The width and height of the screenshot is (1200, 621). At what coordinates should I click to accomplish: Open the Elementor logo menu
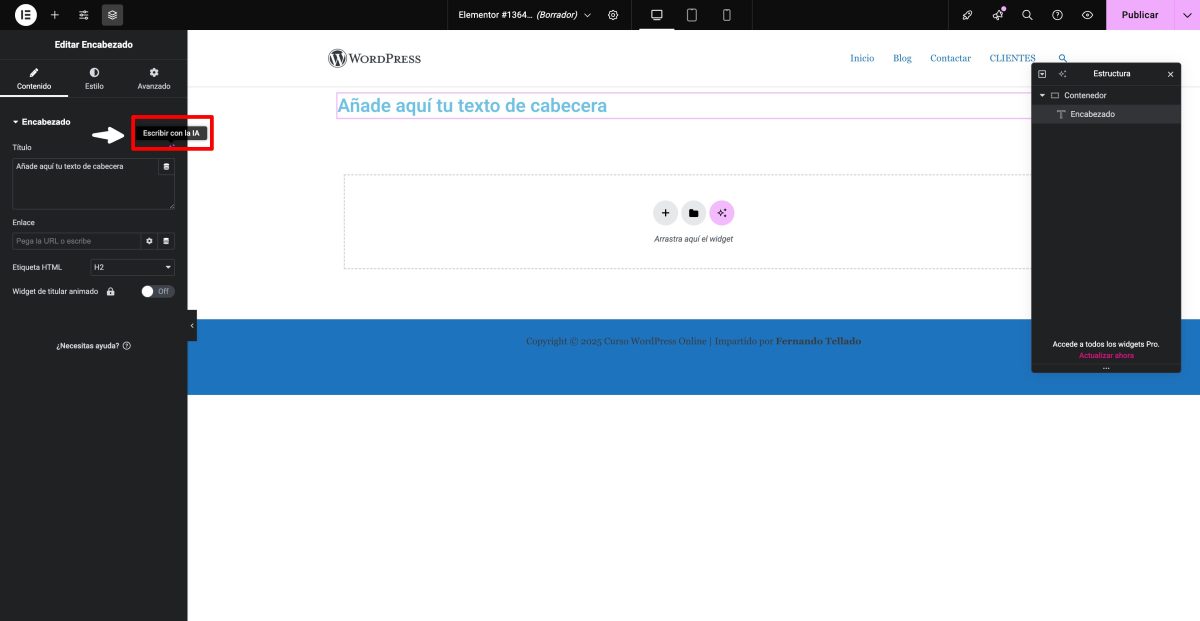[x=25, y=15]
